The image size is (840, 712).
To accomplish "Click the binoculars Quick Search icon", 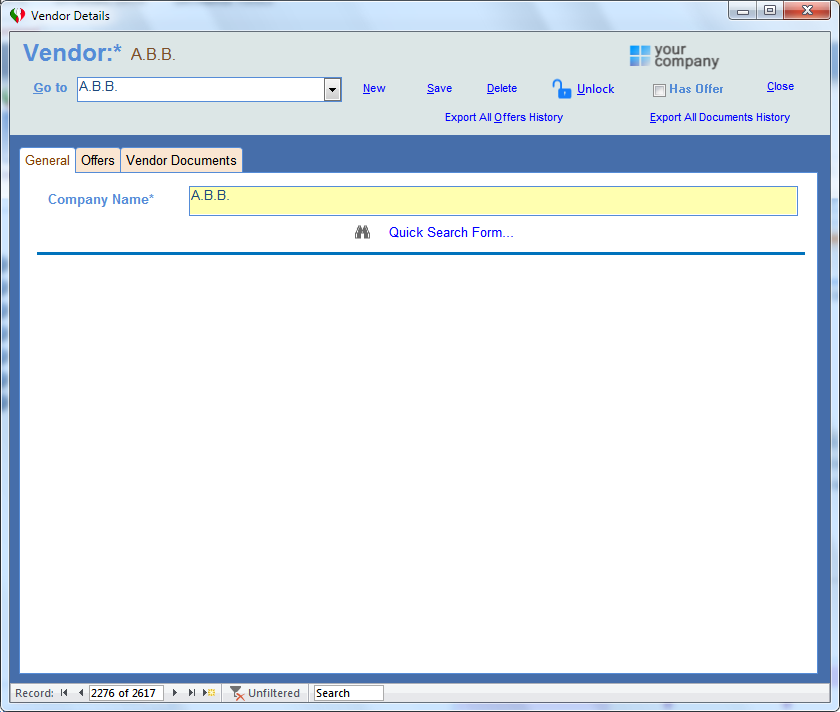I will coord(363,232).
